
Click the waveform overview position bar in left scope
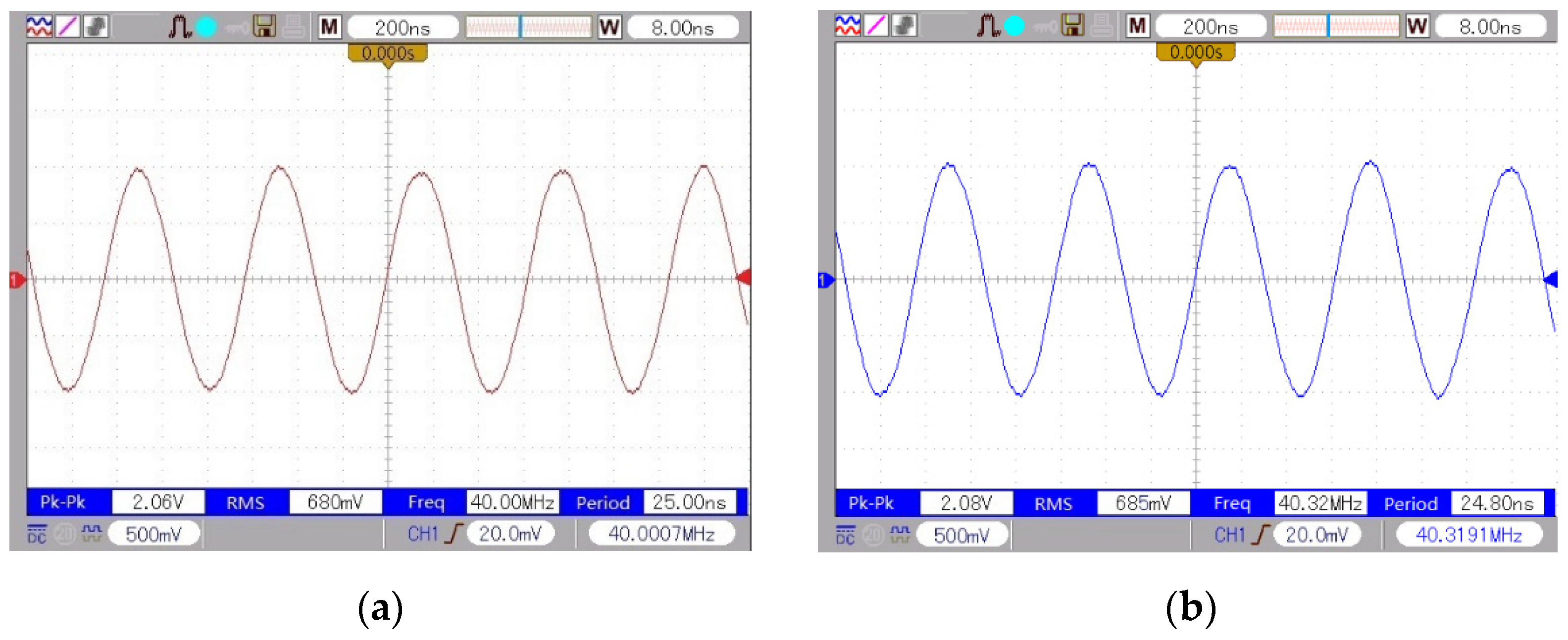click(x=528, y=27)
